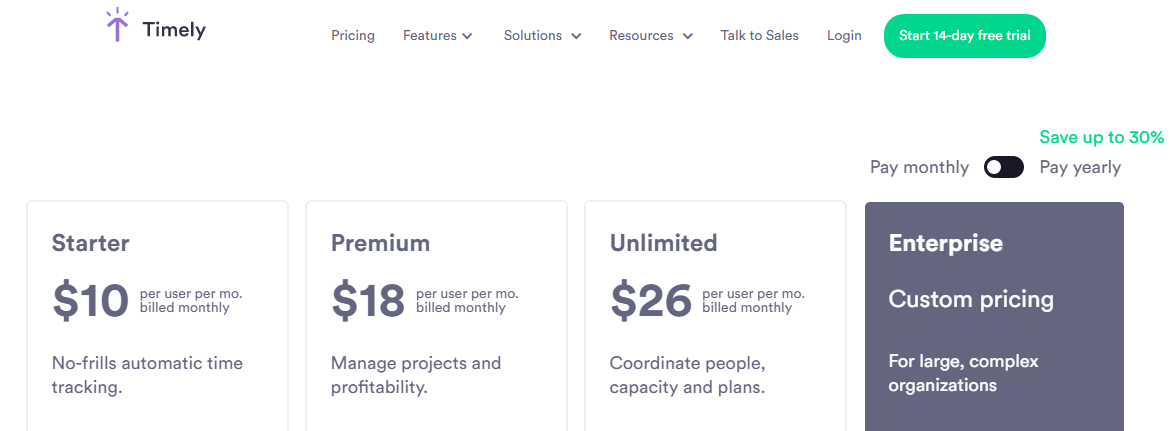1175x431 pixels.
Task: Expand the Solutions dropdown chevron
Action: tap(576, 36)
